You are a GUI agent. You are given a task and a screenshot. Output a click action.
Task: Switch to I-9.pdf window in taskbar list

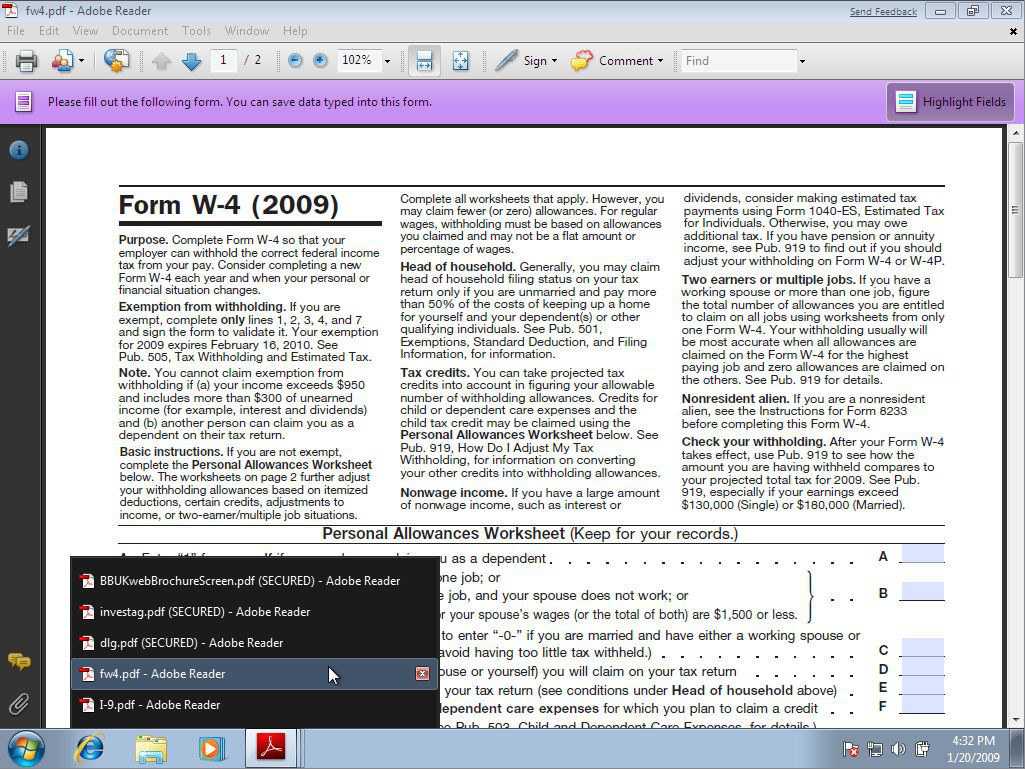point(160,705)
